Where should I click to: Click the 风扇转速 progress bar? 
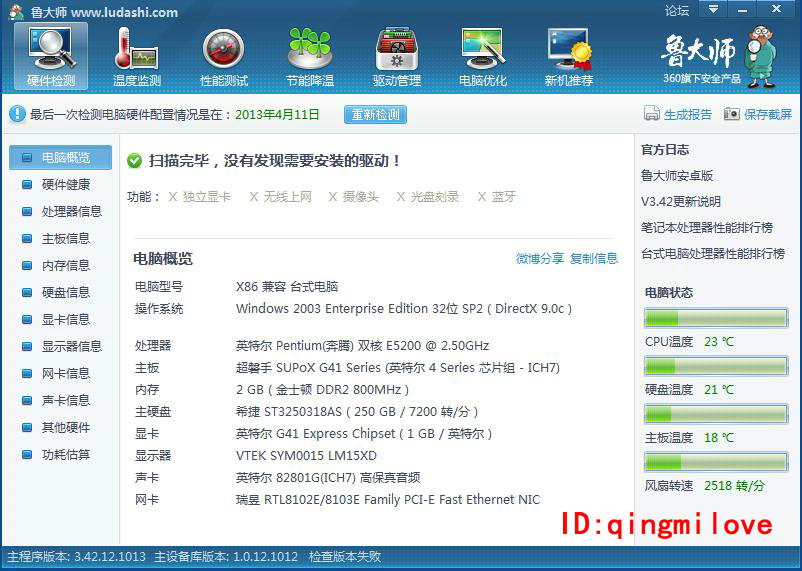[x=716, y=462]
